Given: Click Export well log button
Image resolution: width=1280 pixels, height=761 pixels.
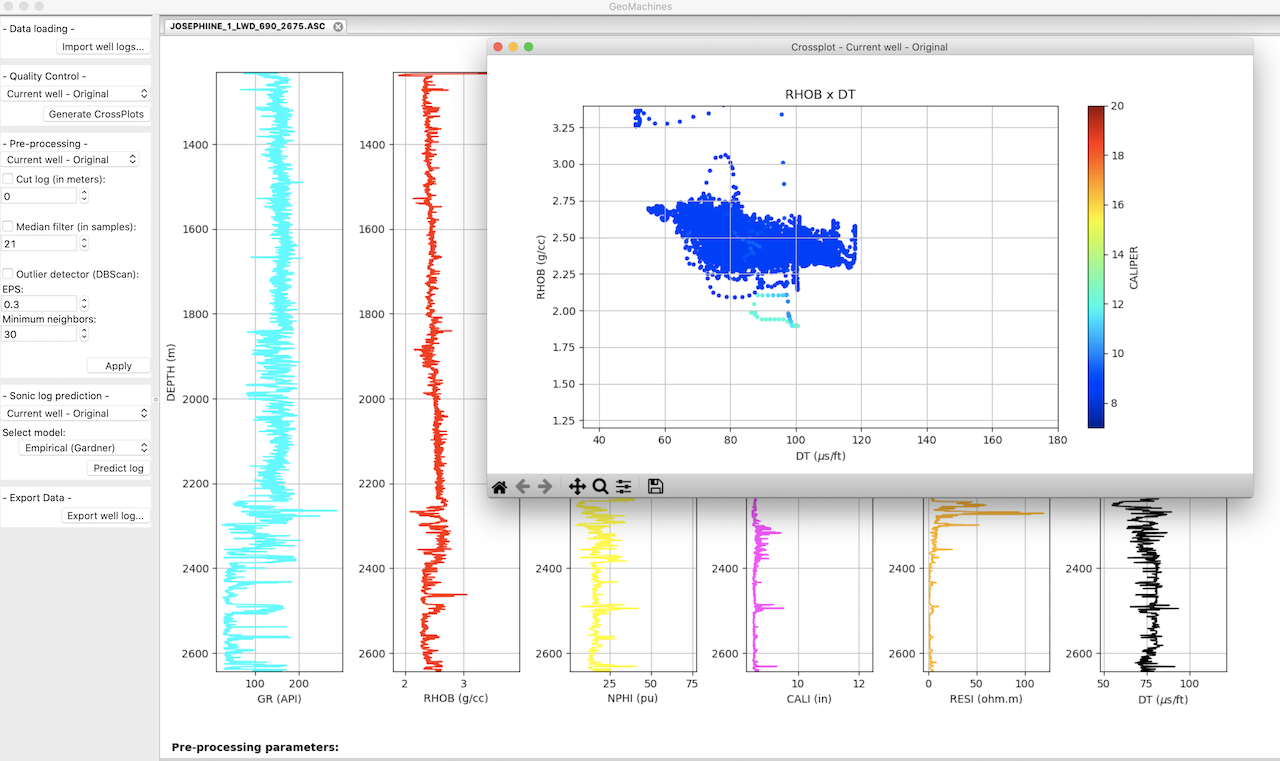Looking at the screenshot, I should (x=106, y=516).
